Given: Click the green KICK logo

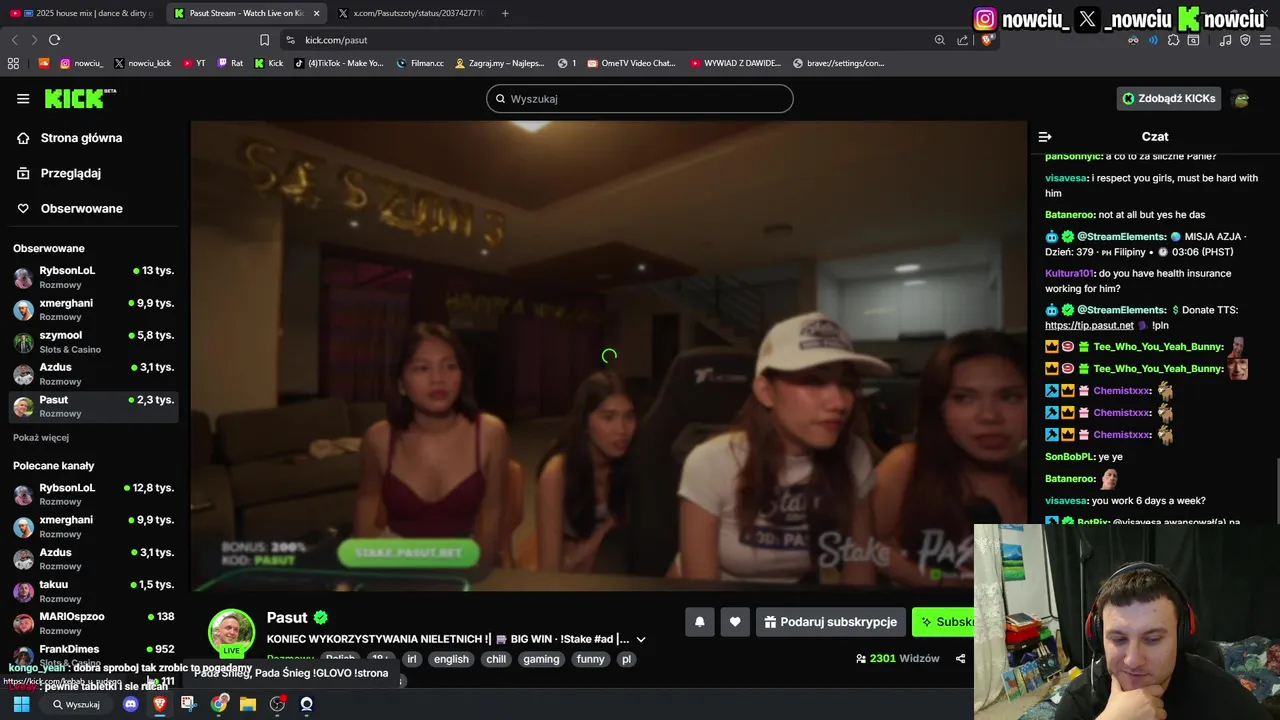Looking at the screenshot, I should click(80, 98).
